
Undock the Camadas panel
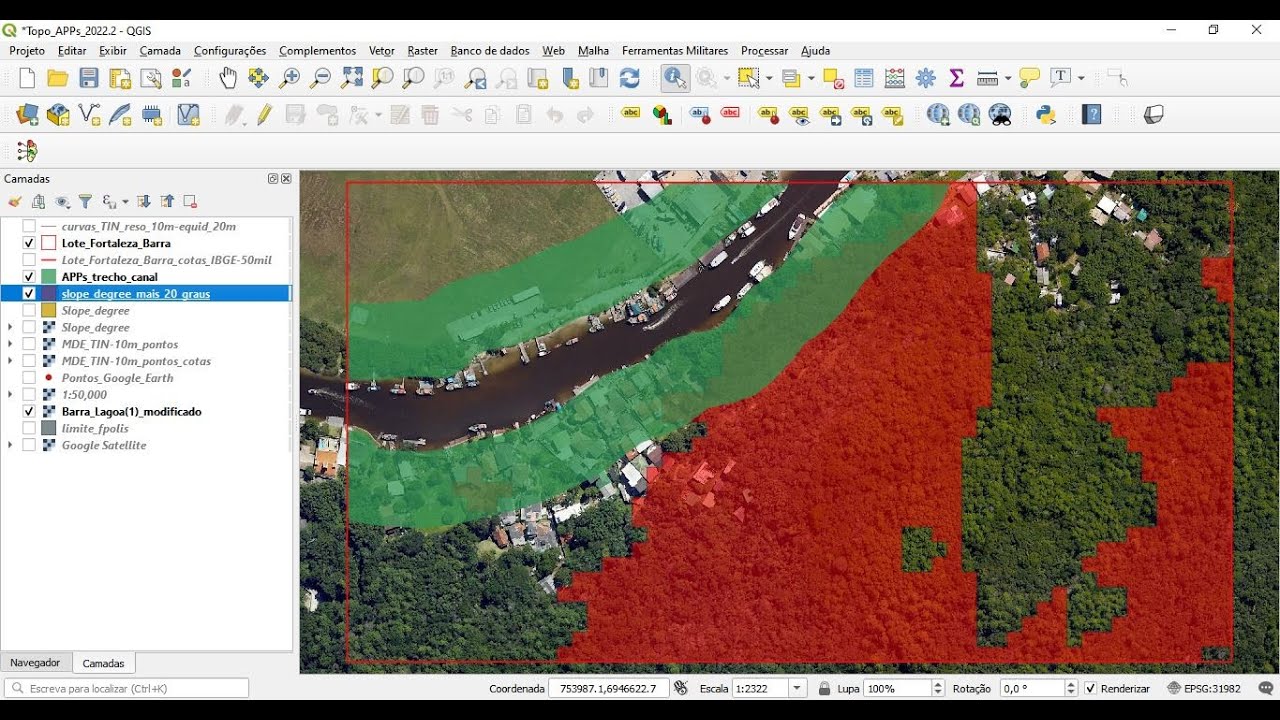coord(273,179)
